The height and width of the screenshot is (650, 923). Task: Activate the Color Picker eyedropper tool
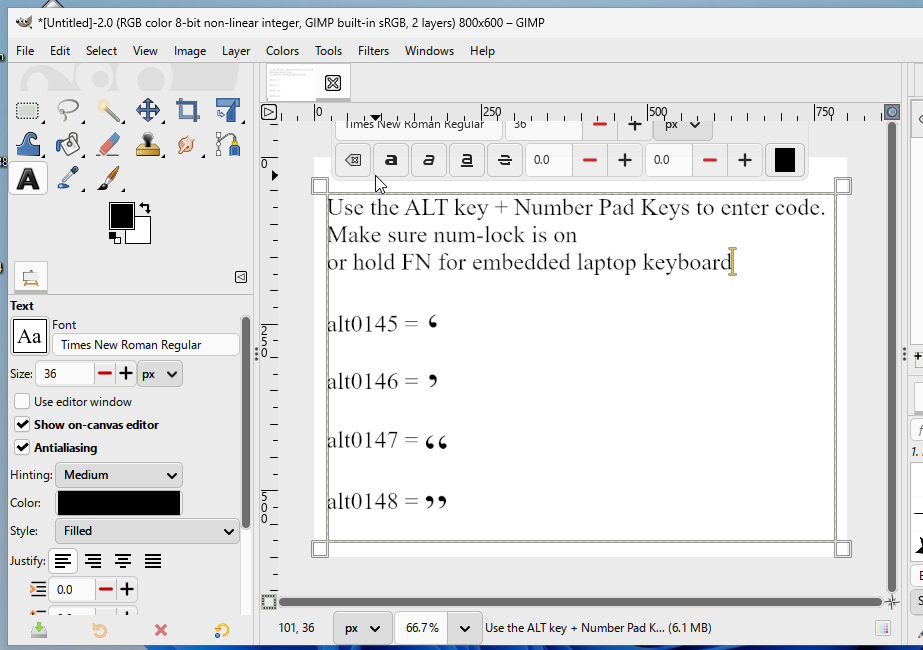point(68,178)
